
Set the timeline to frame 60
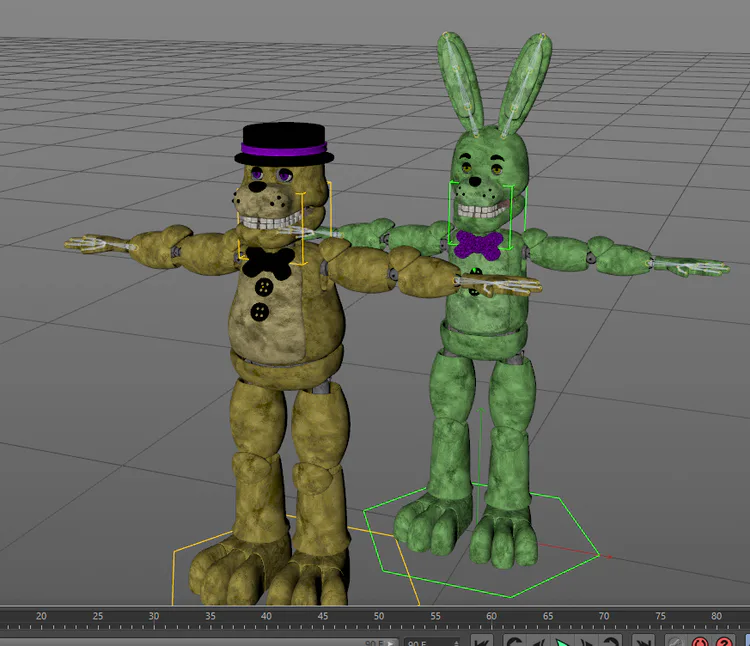tap(492, 616)
